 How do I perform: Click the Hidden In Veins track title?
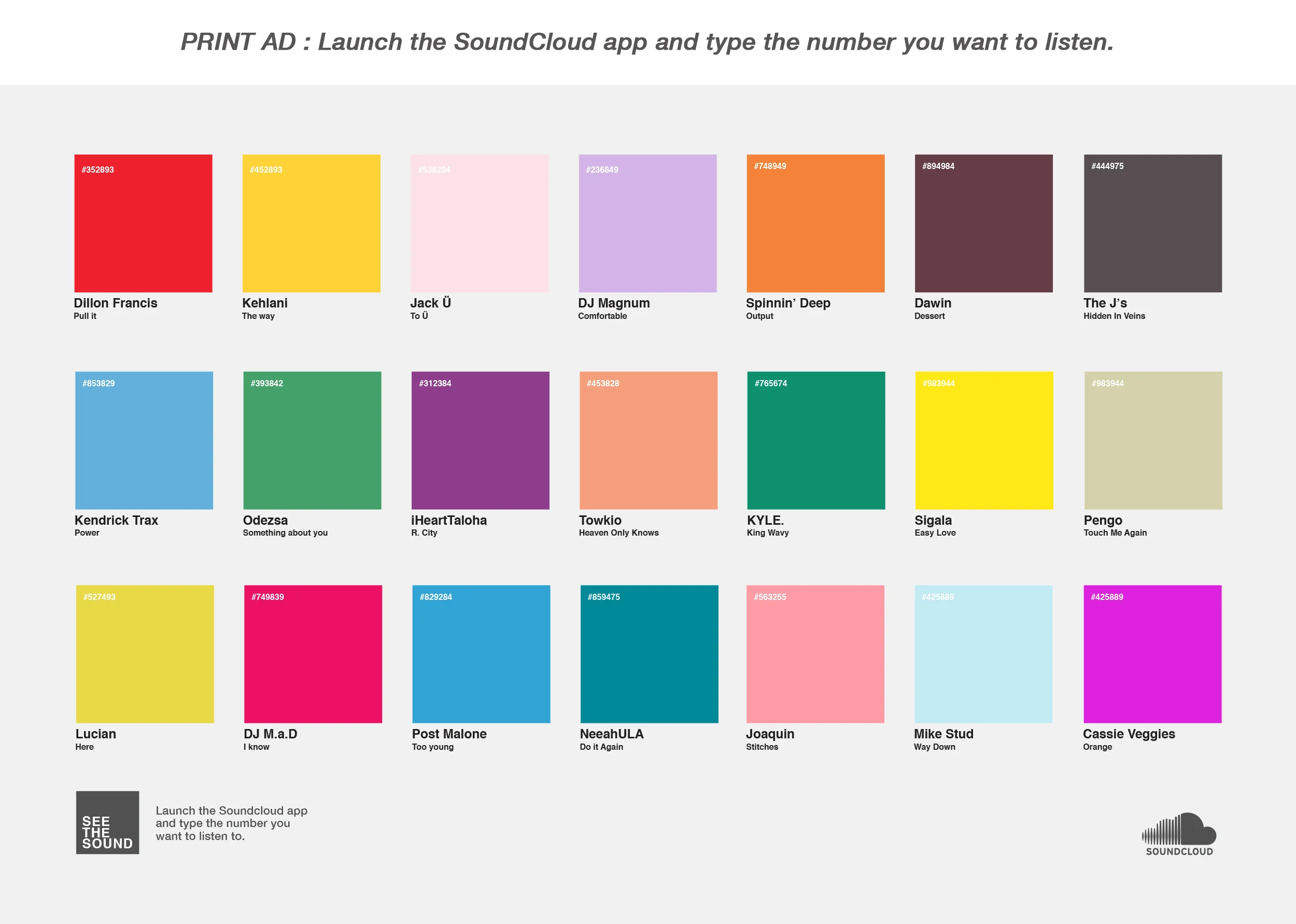click(1114, 316)
